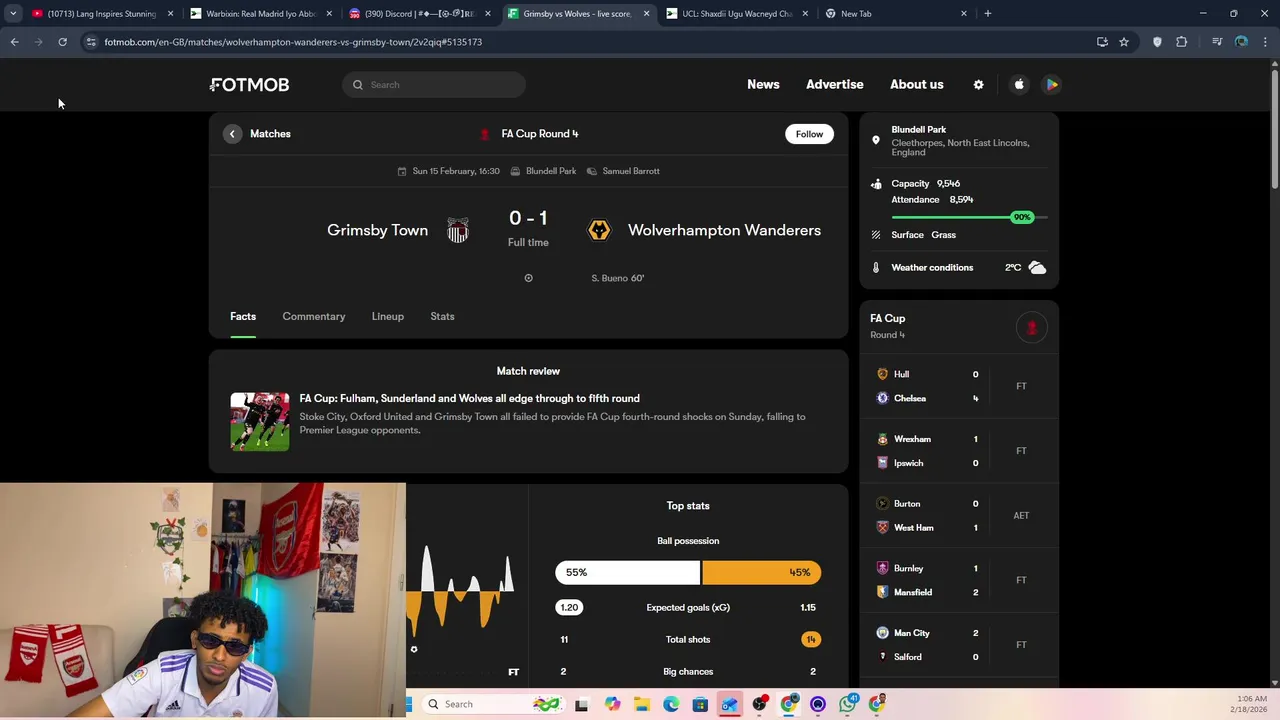Screen dimensions: 1280x720
Task: Click the Windows taskbar Search box
Action: click(x=491, y=704)
